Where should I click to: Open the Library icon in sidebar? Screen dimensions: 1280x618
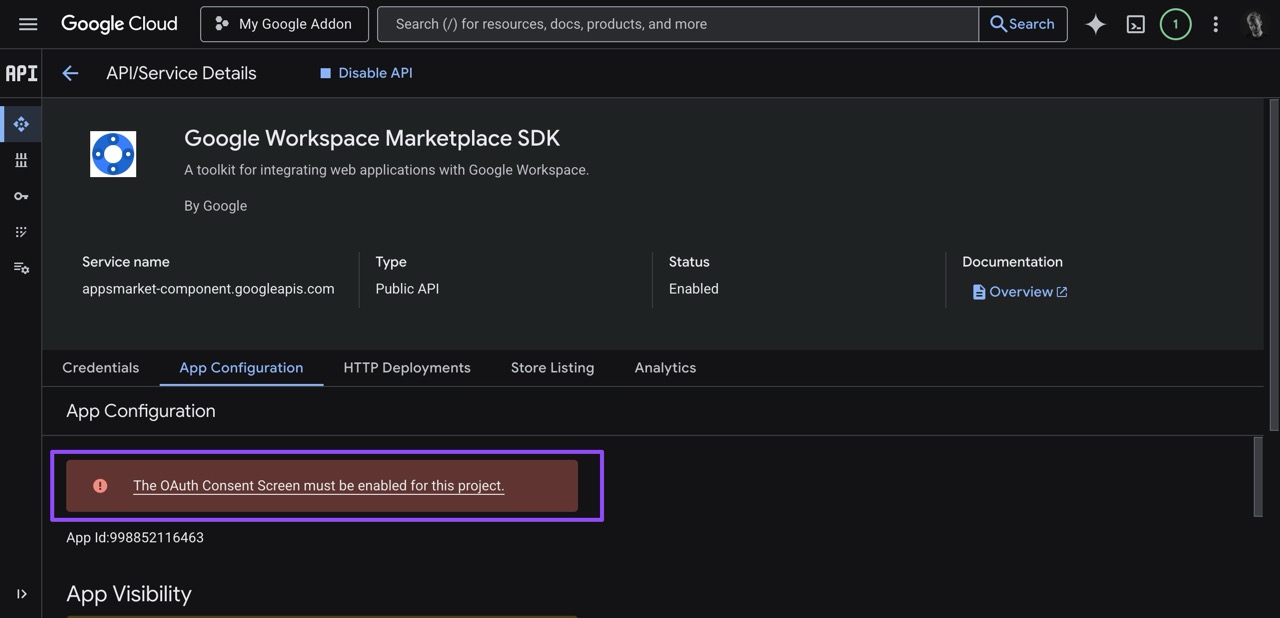pos(21,160)
